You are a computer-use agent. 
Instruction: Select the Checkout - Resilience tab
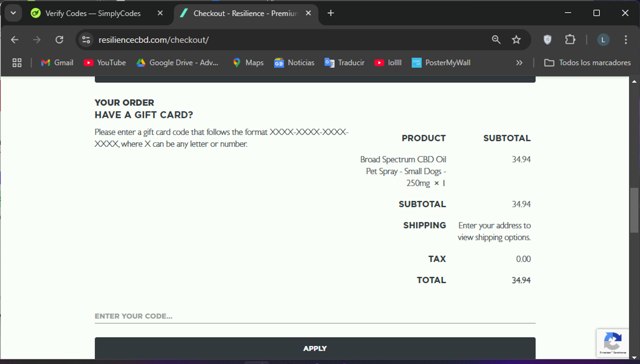[x=246, y=13]
